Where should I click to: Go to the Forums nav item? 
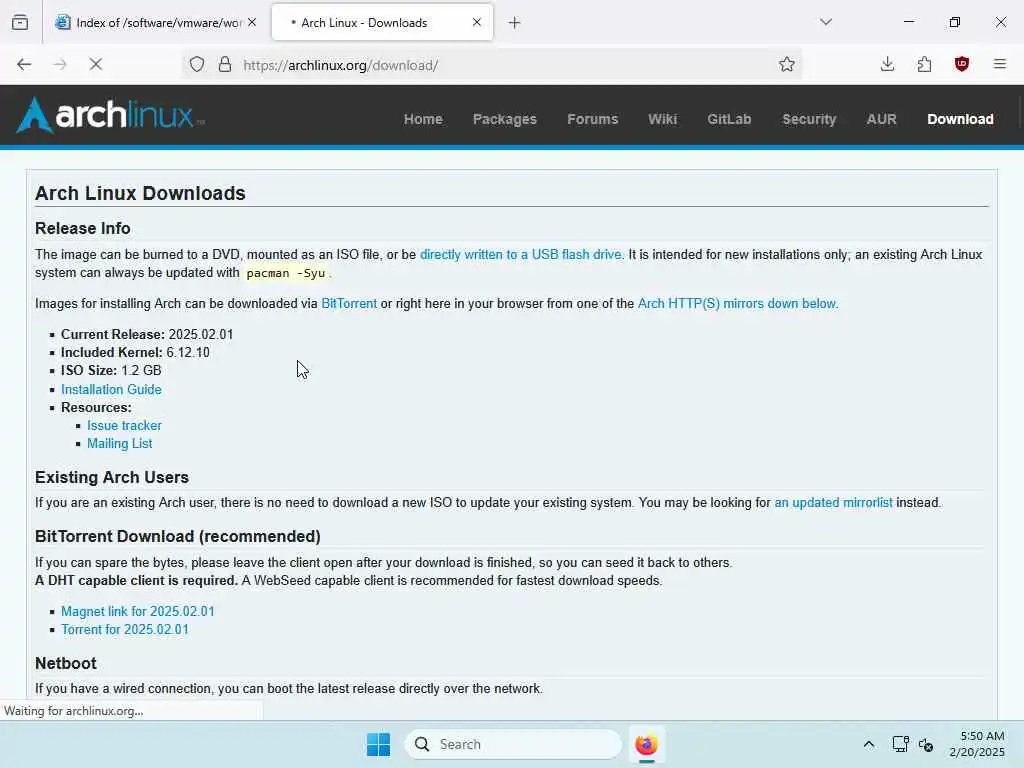click(592, 119)
